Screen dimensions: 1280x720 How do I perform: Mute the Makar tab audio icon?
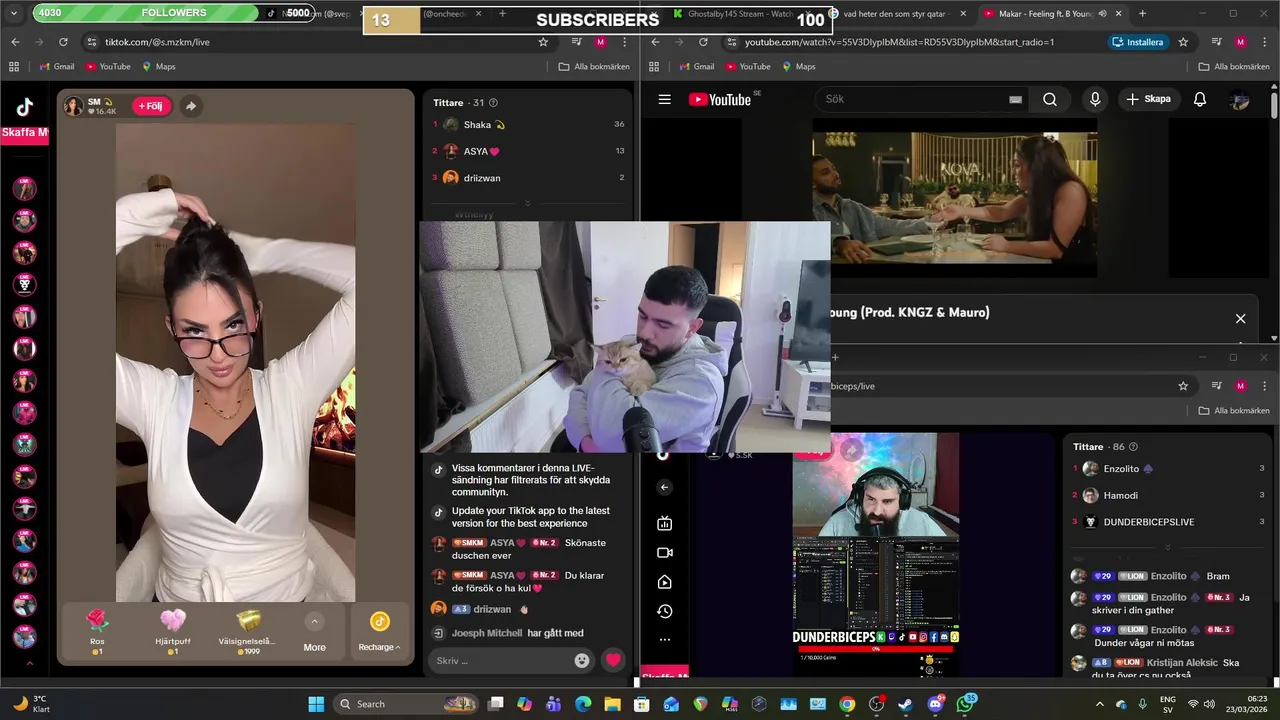click(1102, 14)
